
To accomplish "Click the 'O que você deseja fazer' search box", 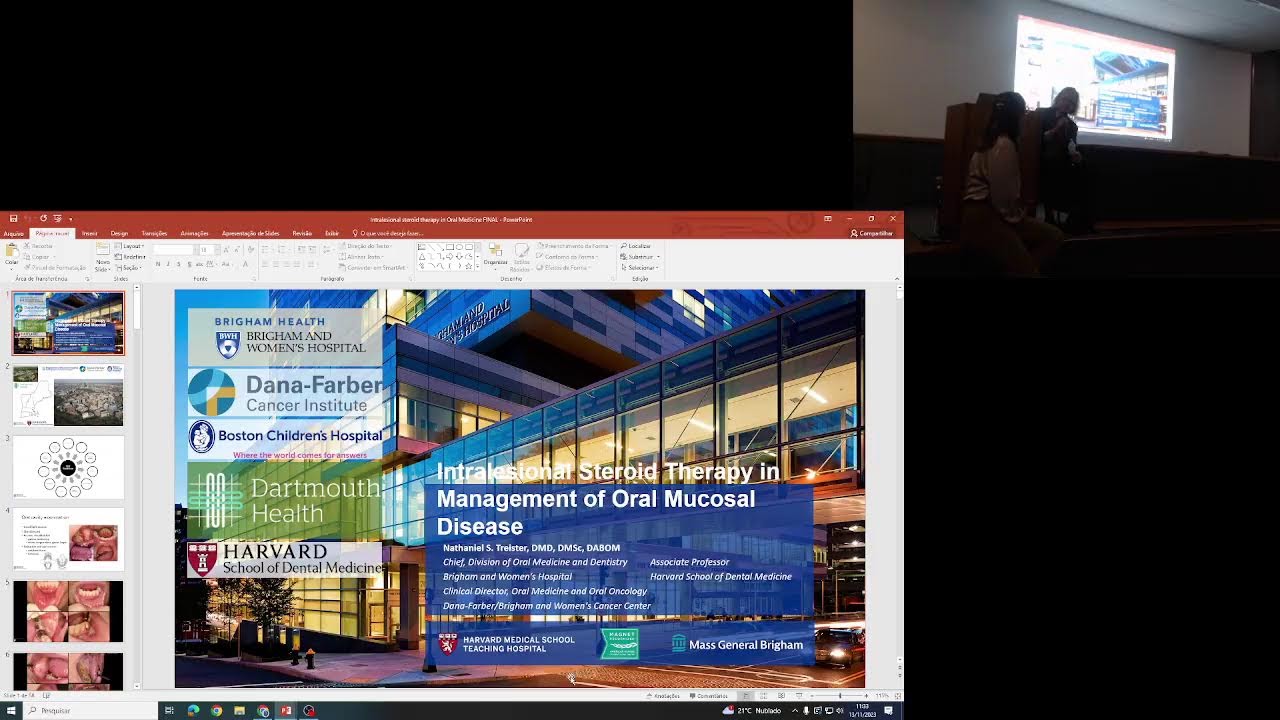I will (388, 233).
